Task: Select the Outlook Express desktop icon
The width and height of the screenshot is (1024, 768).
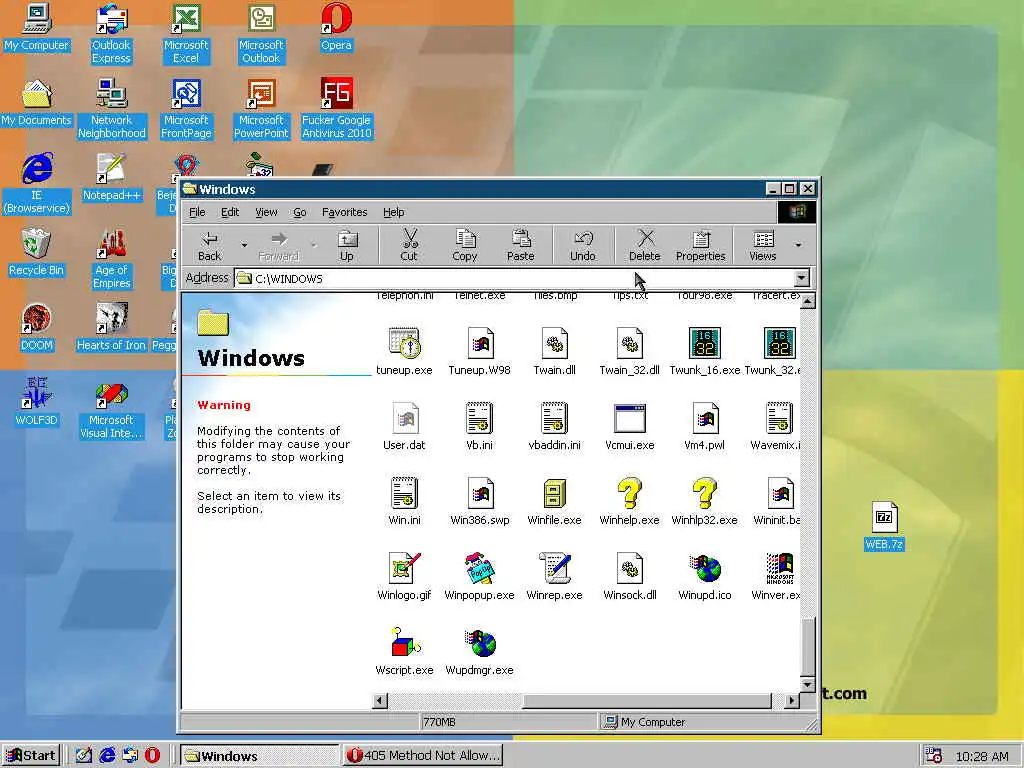Action: pyautogui.click(x=111, y=34)
